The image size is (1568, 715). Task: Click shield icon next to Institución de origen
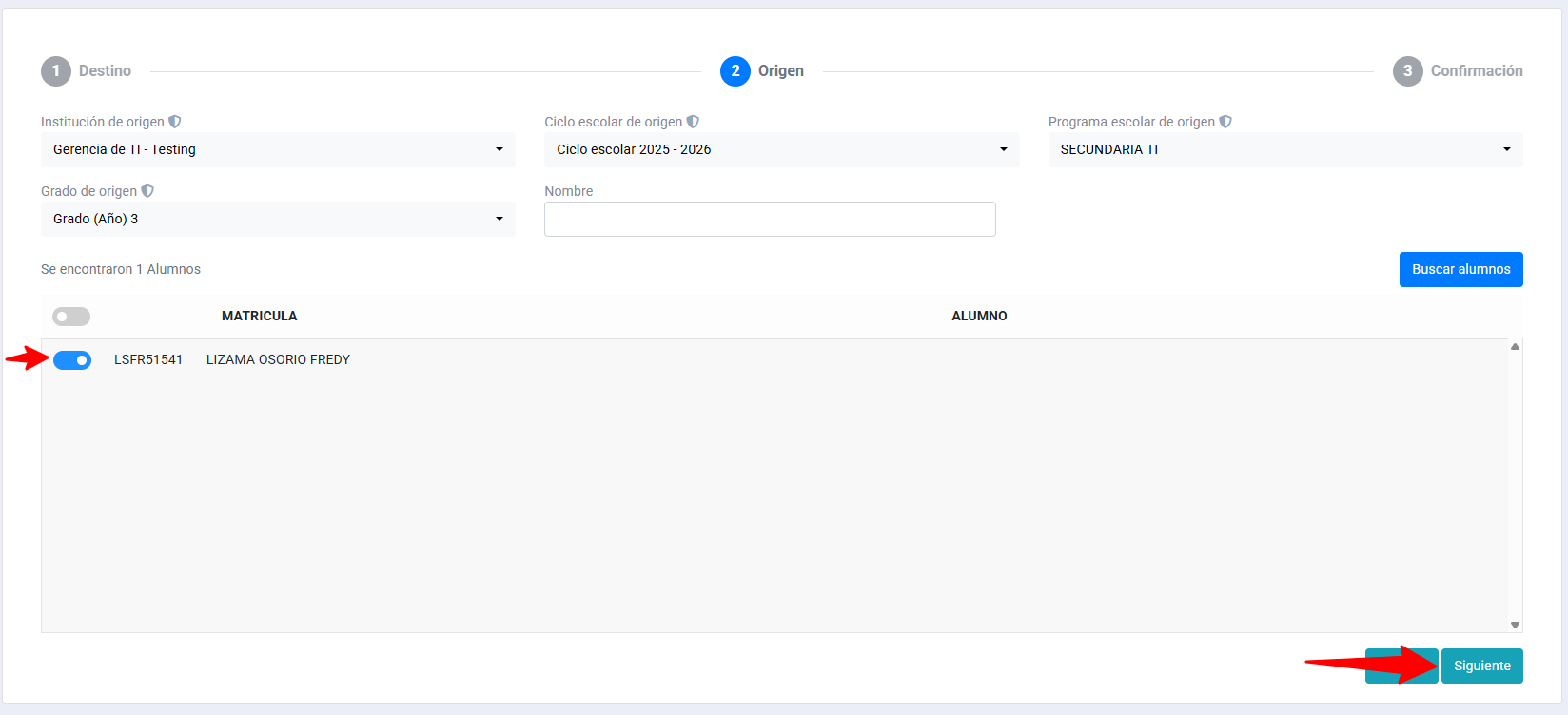coord(174,122)
